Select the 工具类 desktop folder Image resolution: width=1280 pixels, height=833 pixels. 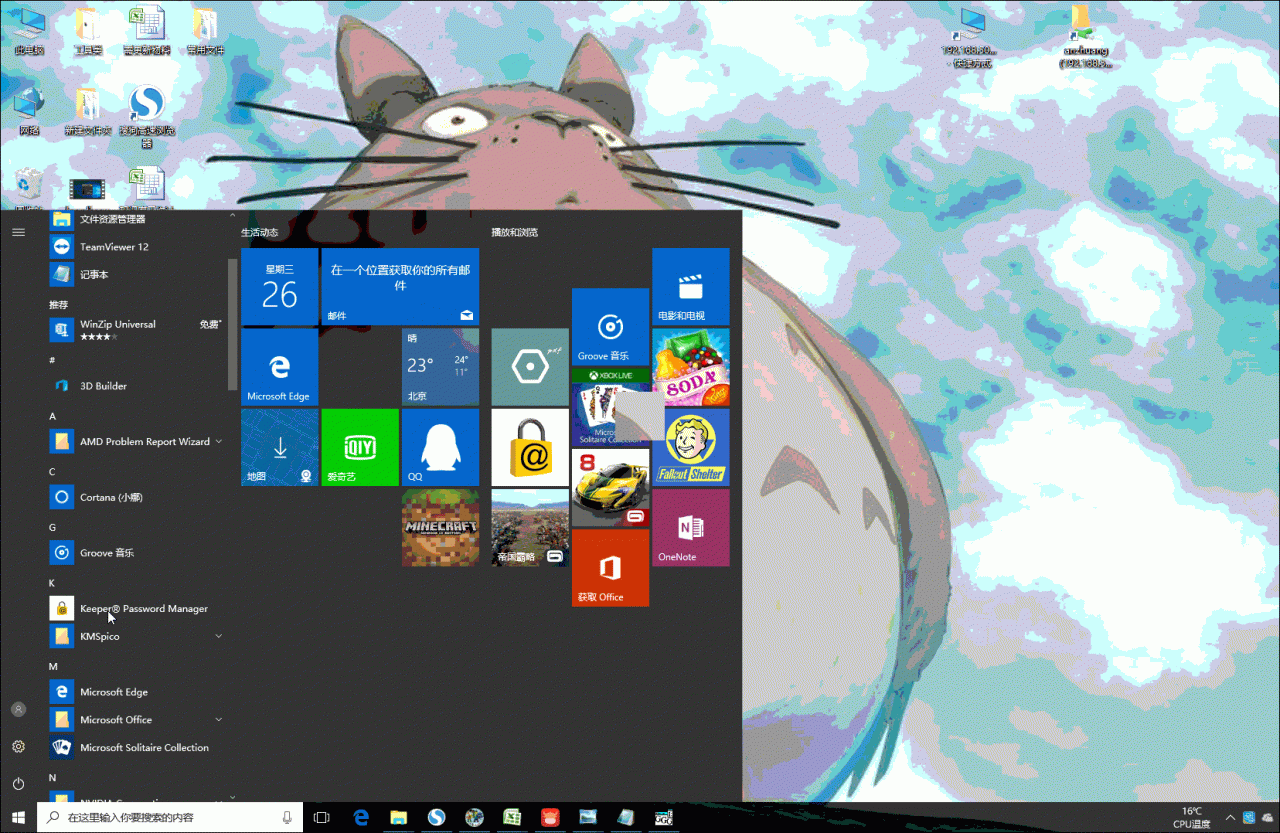[88, 31]
